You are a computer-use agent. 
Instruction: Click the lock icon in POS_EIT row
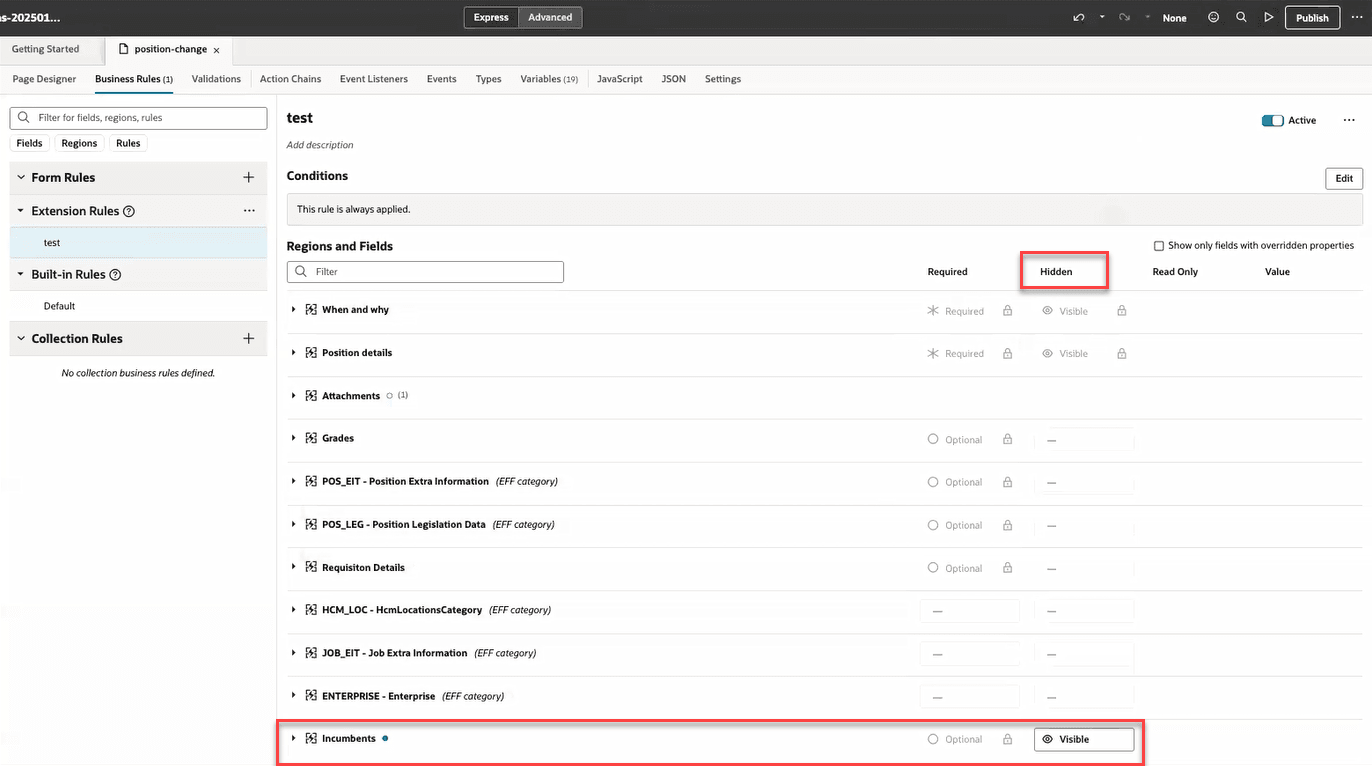(x=1007, y=482)
